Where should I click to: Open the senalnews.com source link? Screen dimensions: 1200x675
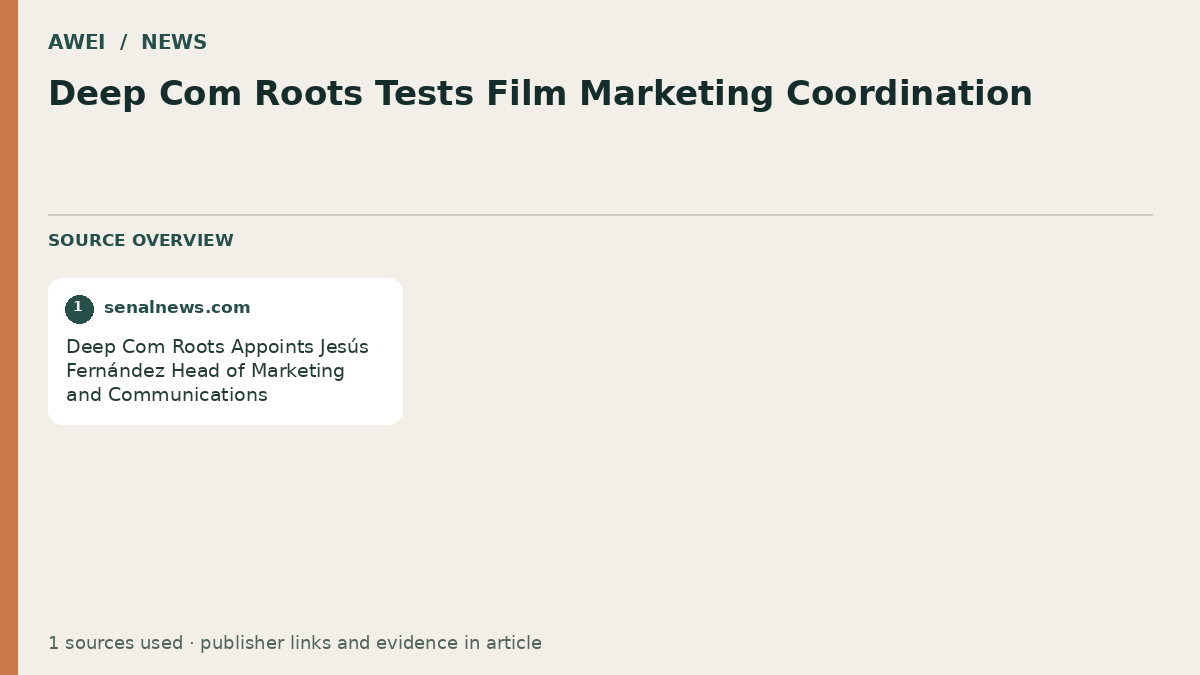(x=177, y=308)
